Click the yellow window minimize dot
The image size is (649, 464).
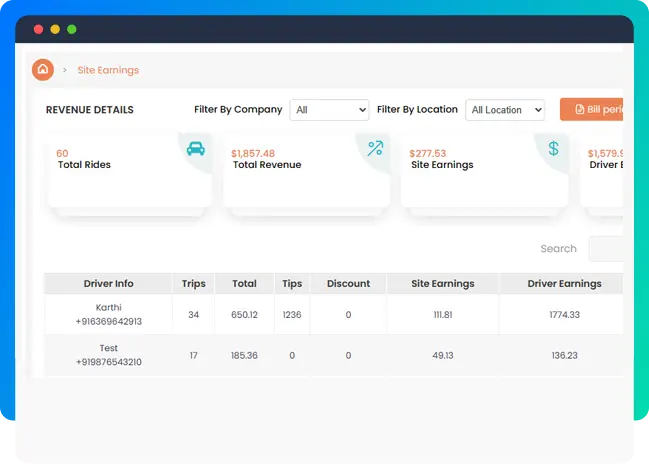point(55,30)
